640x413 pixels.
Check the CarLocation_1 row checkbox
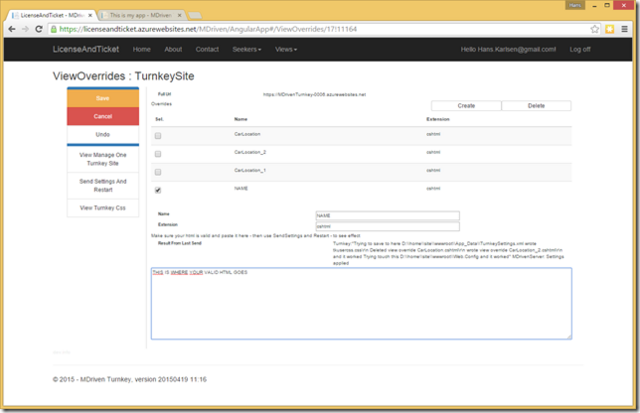click(x=158, y=172)
